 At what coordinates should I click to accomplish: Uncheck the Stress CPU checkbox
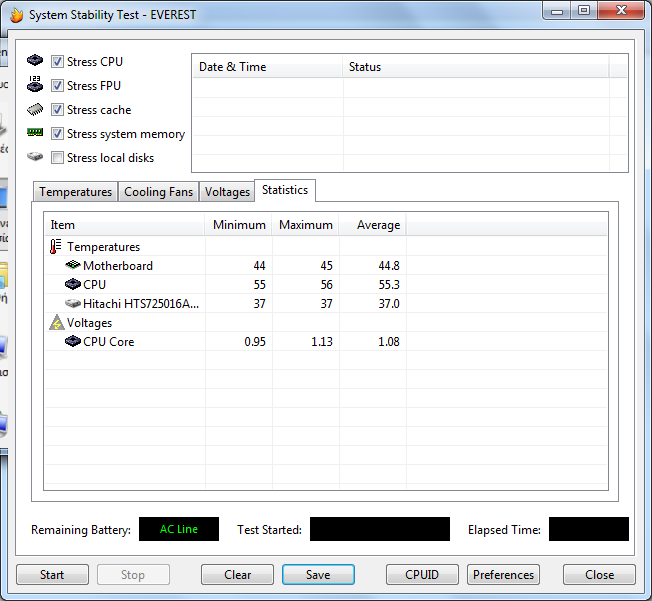tap(57, 62)
